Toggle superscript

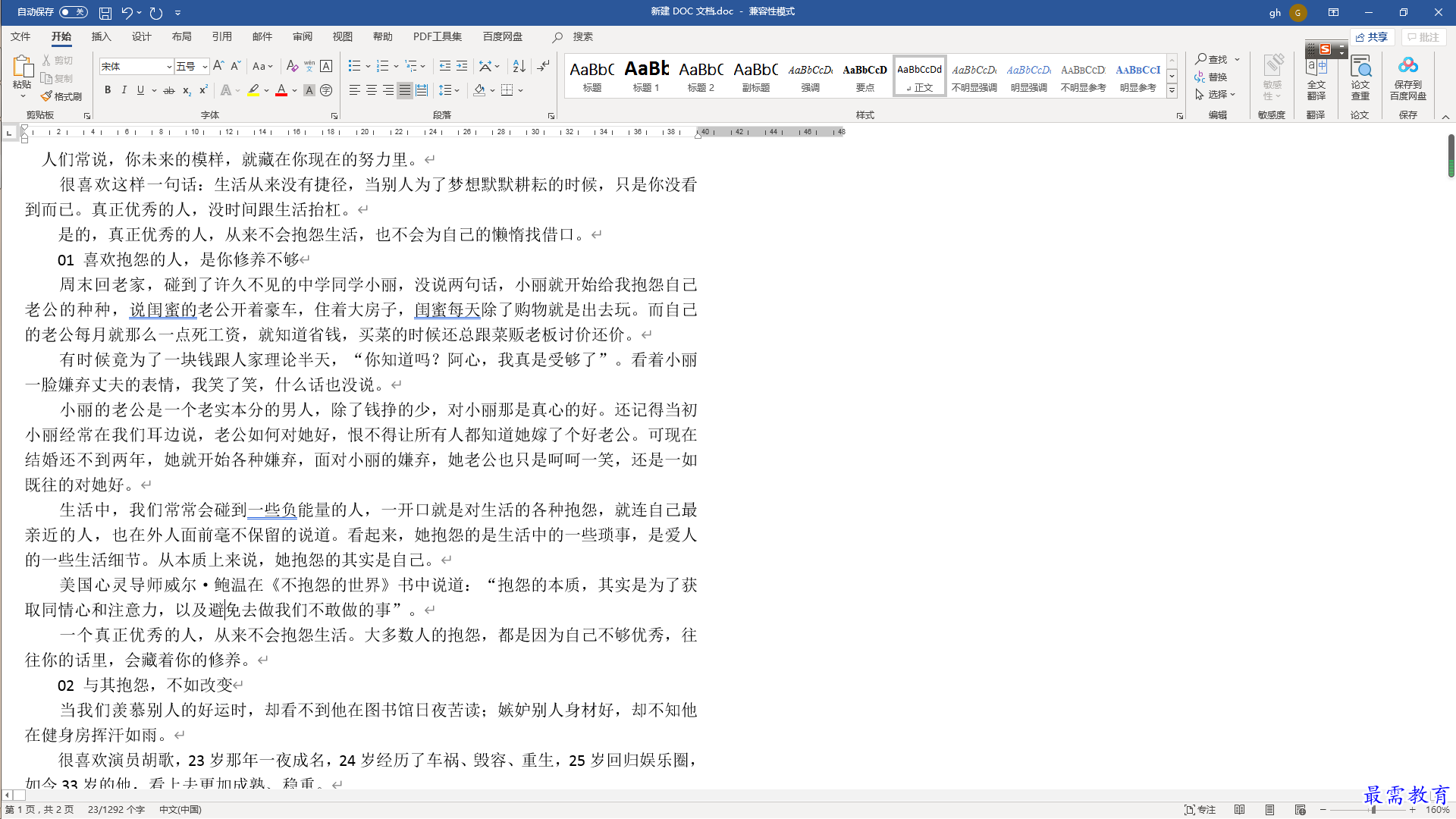tap(203, 90)
